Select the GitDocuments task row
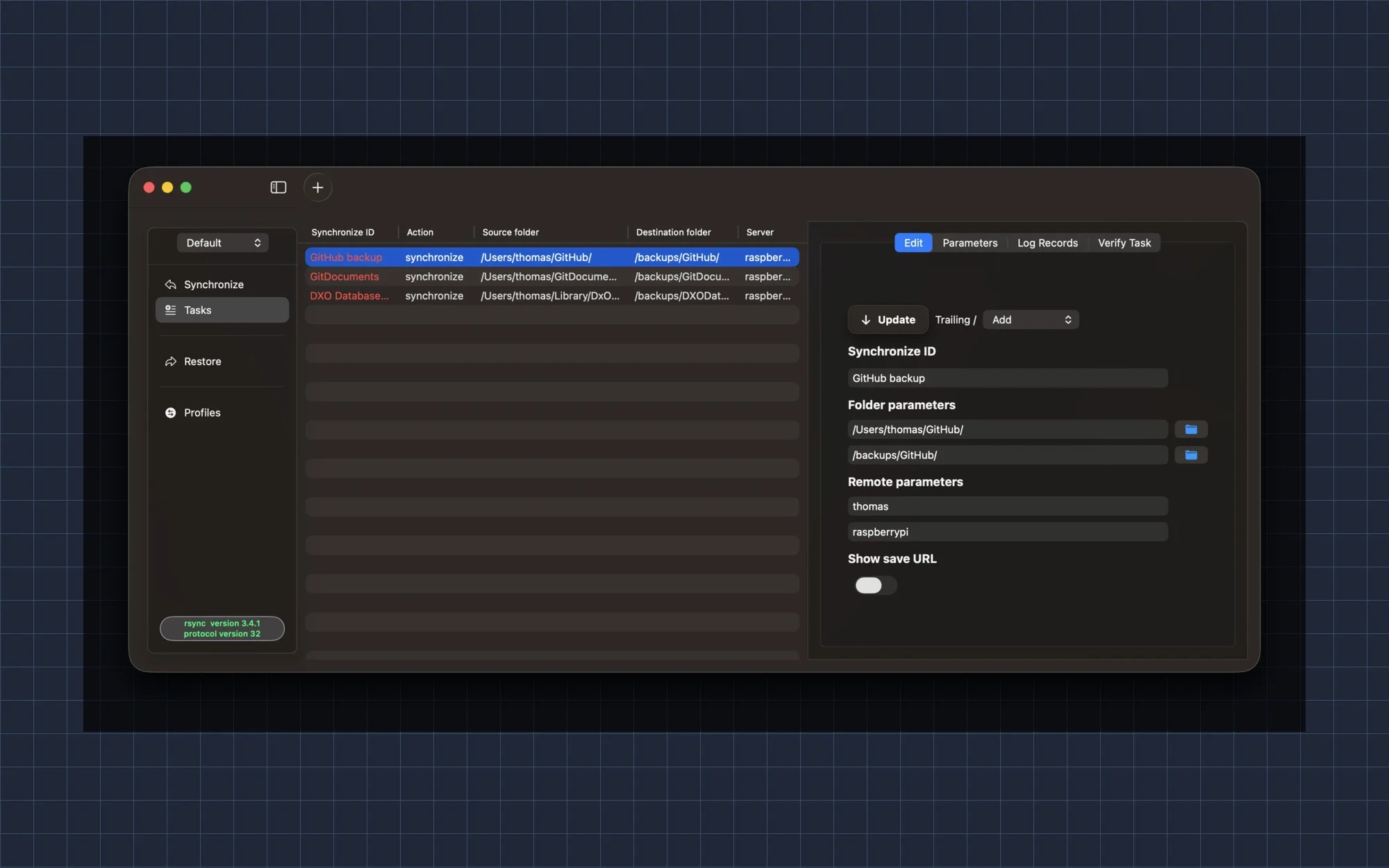 [552, 276]
